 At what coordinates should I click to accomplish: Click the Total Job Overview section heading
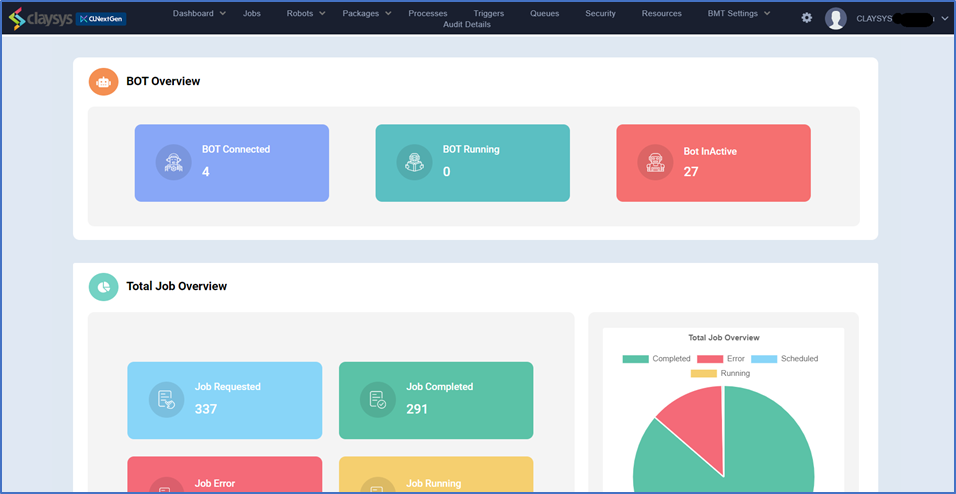point(177,286)
